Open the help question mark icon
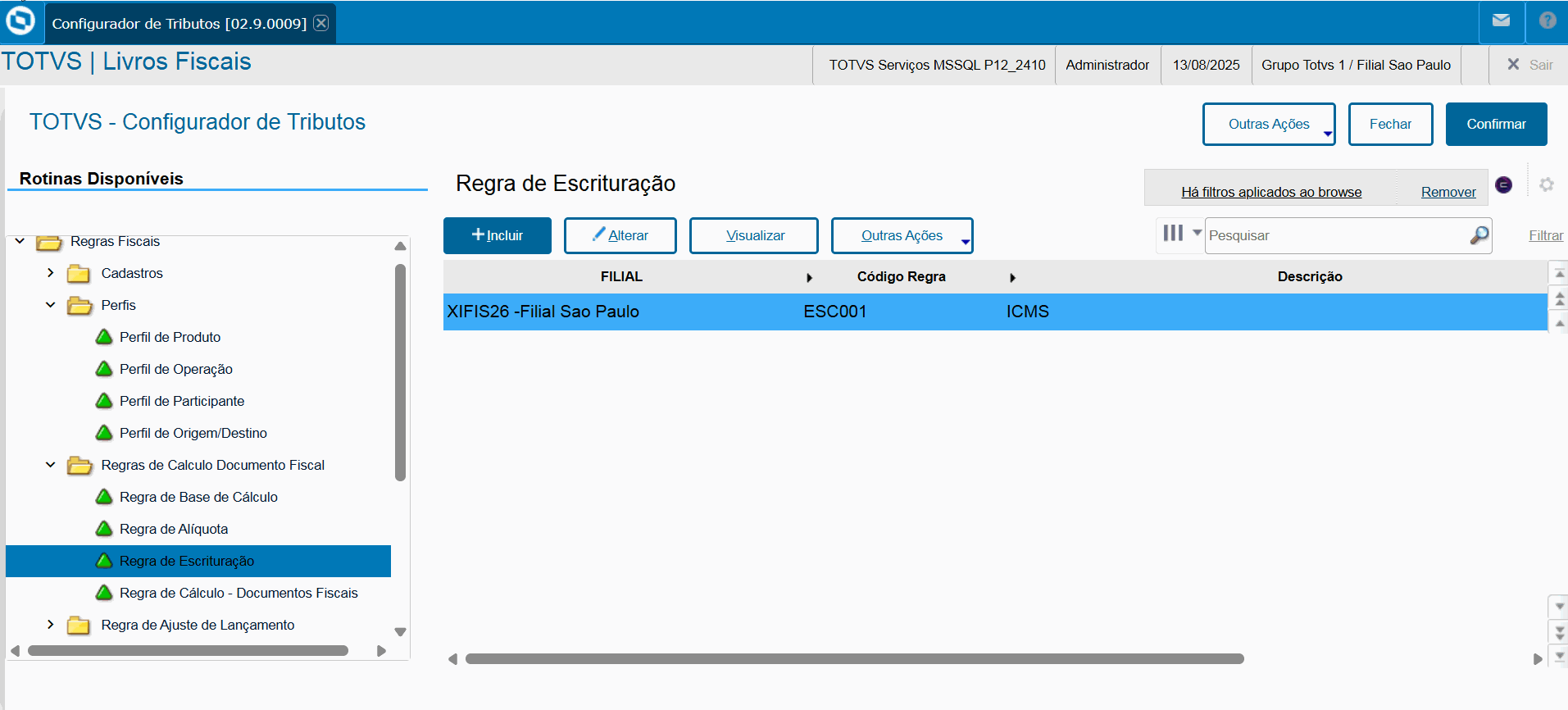 coord(1548,20)
